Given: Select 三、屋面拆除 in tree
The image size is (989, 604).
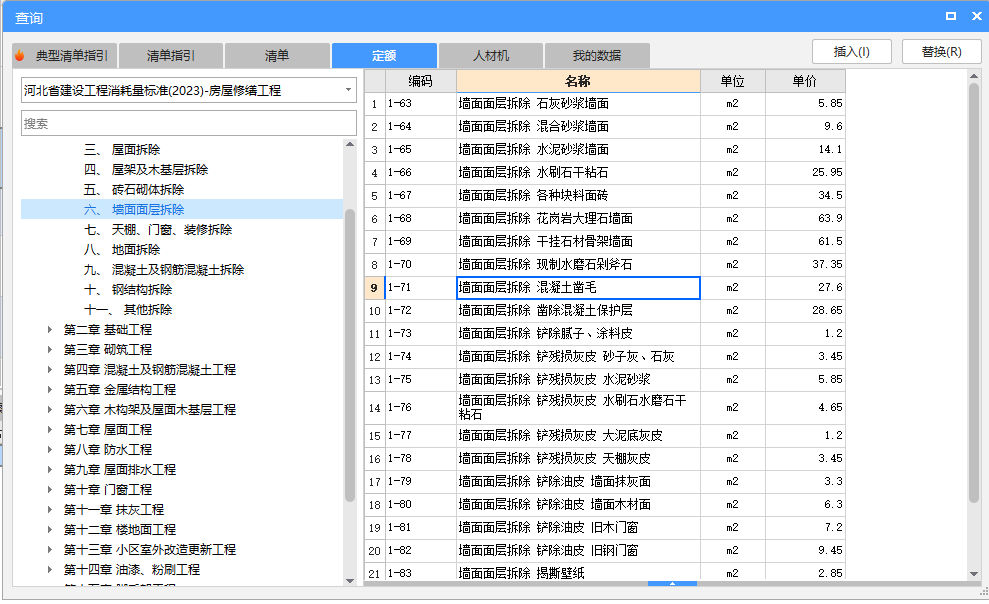Looking at the screenshot, I should click(122, 149).
